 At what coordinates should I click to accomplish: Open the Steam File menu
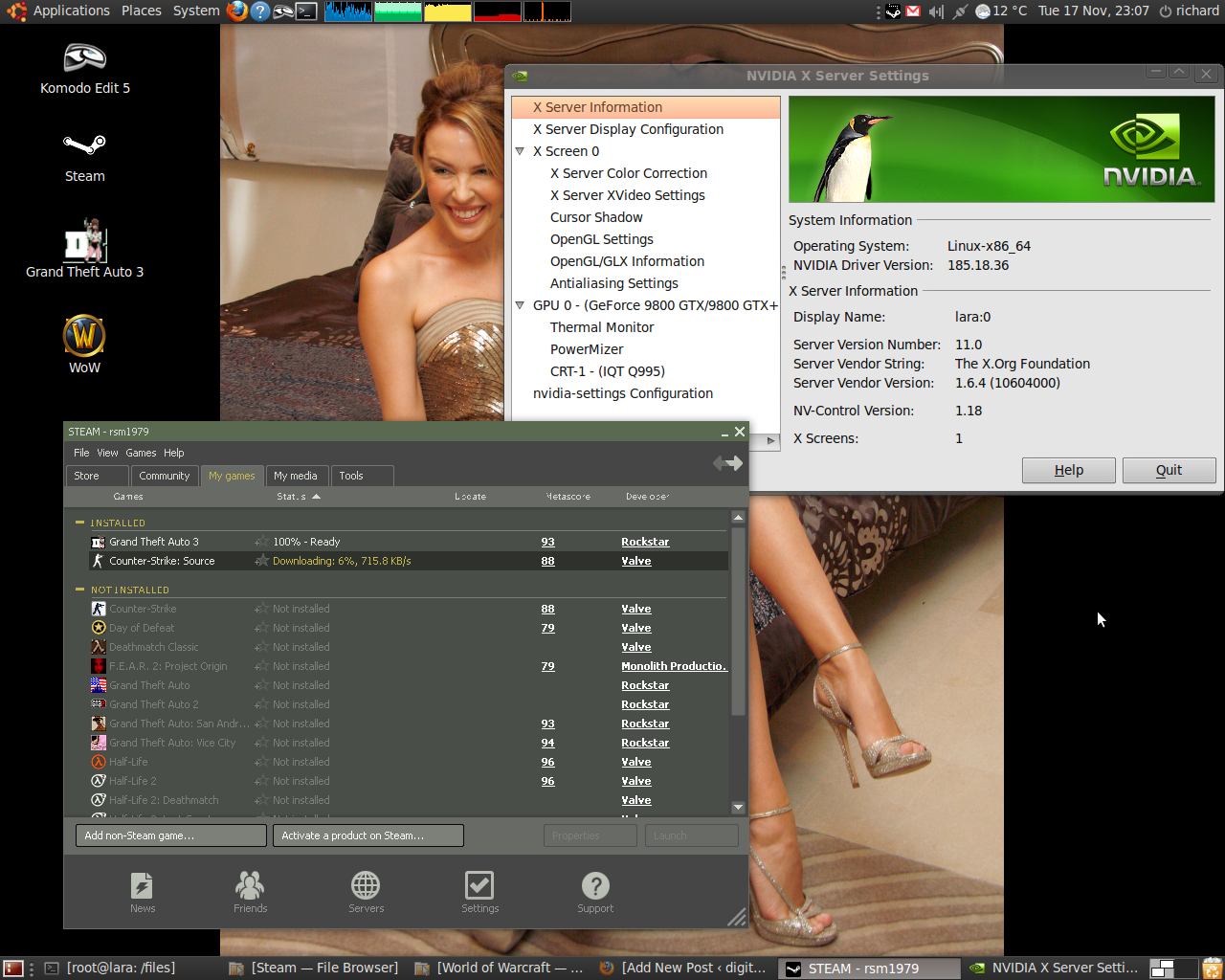pyautogui.click(x=81, y=453)
